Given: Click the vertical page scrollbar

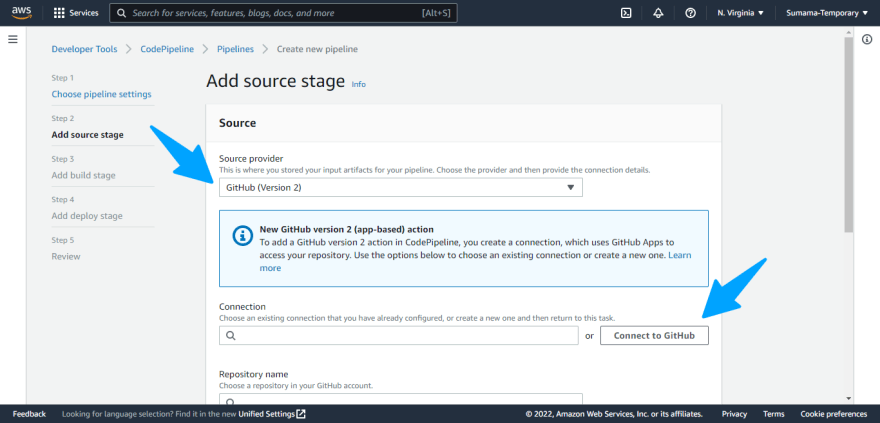Looking at the screenshot, I should 849,135.
